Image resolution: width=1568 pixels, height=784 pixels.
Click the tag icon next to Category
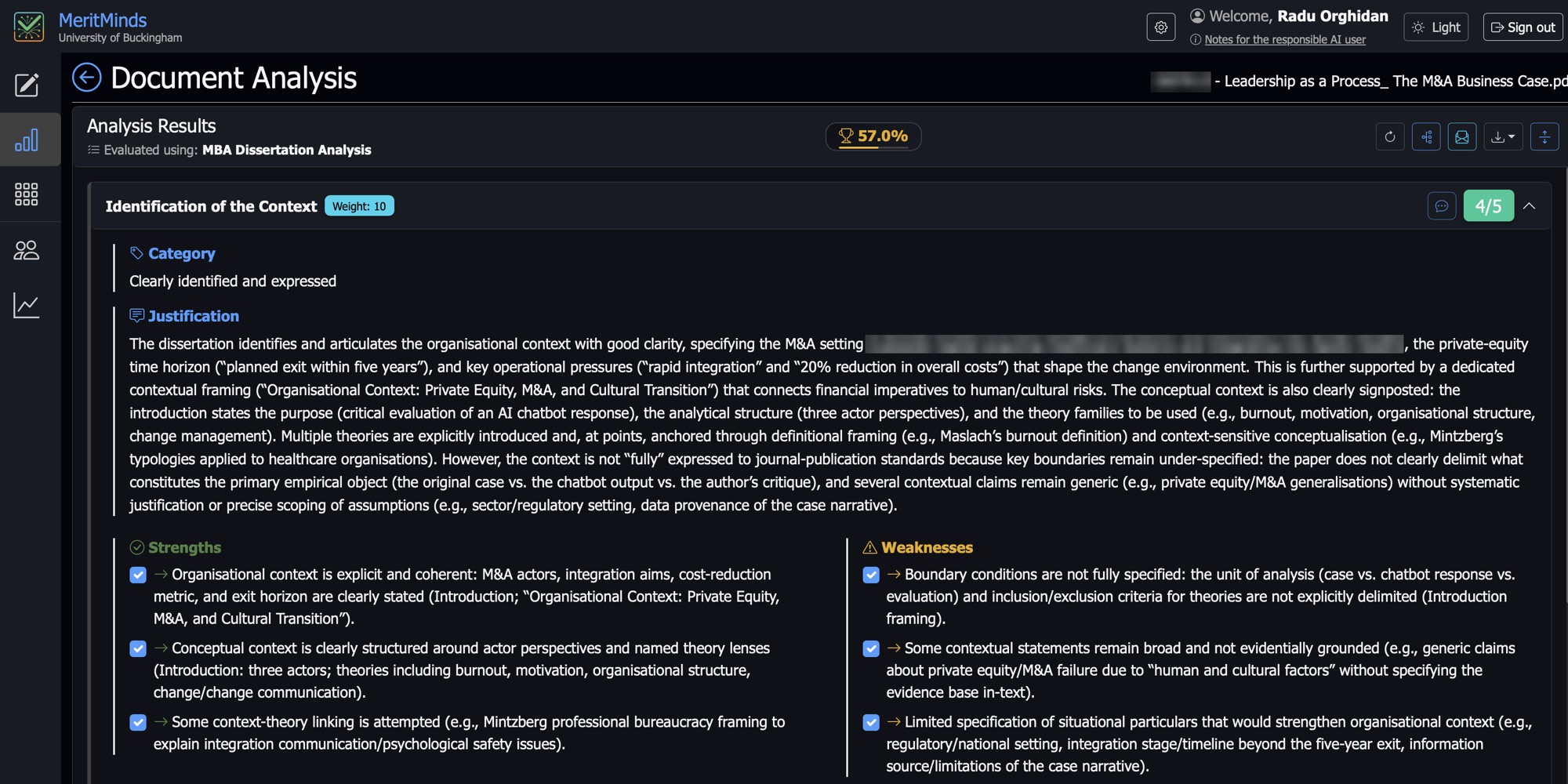[x=136, y=253]
